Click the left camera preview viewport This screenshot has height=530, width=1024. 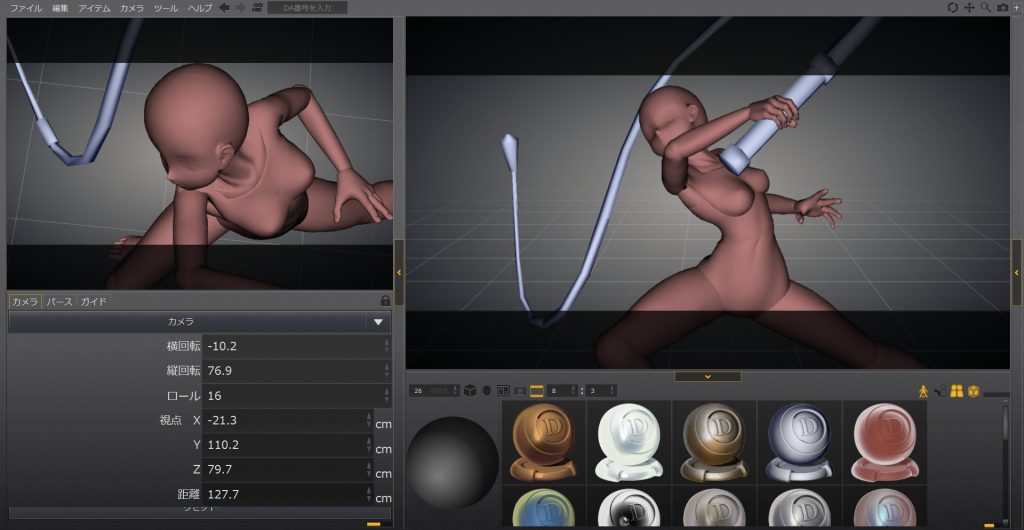pos(200,153)
